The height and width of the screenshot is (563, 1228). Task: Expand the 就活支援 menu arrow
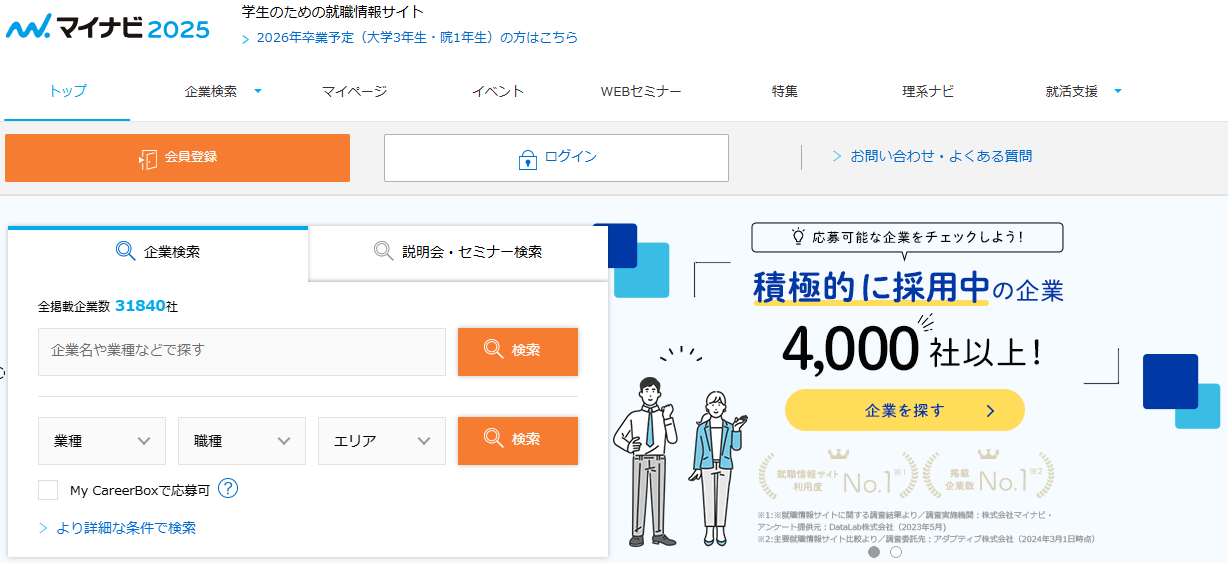(x=1118, y=91)
